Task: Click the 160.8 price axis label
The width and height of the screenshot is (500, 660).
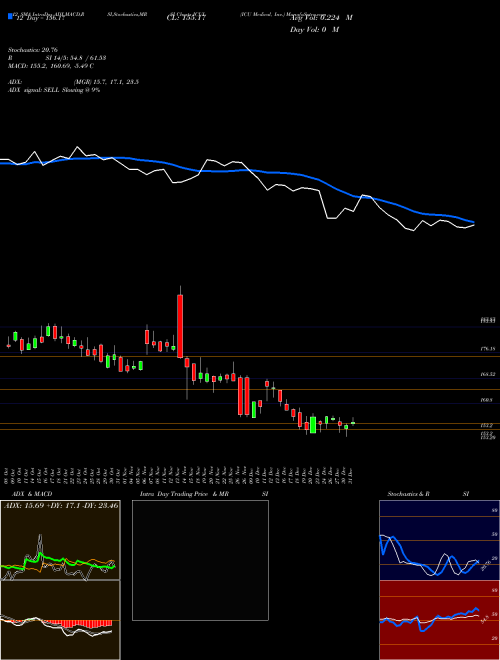Action: (487, 400)
